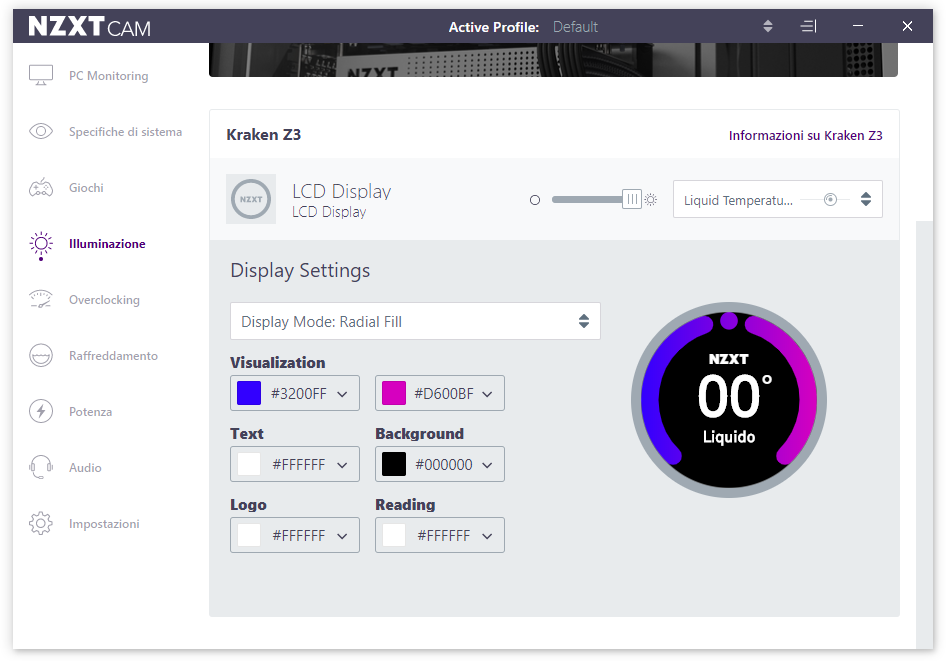The height and width of the screenshot is (661, 947).
Task: Close the NZXT CAM window
Action: click(x=907, y=26)
